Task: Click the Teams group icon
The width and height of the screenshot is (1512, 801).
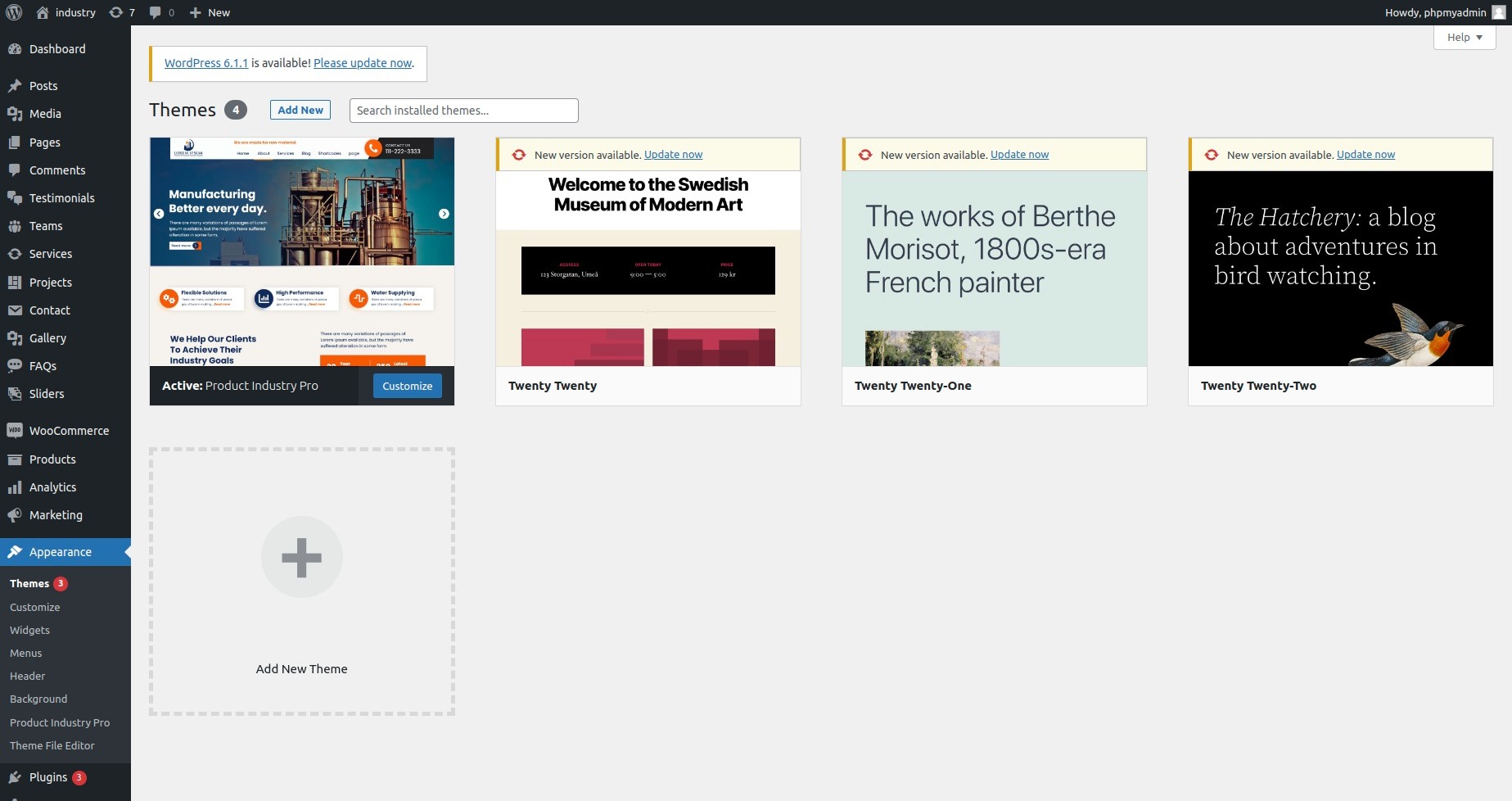Action: click(15, 226)
